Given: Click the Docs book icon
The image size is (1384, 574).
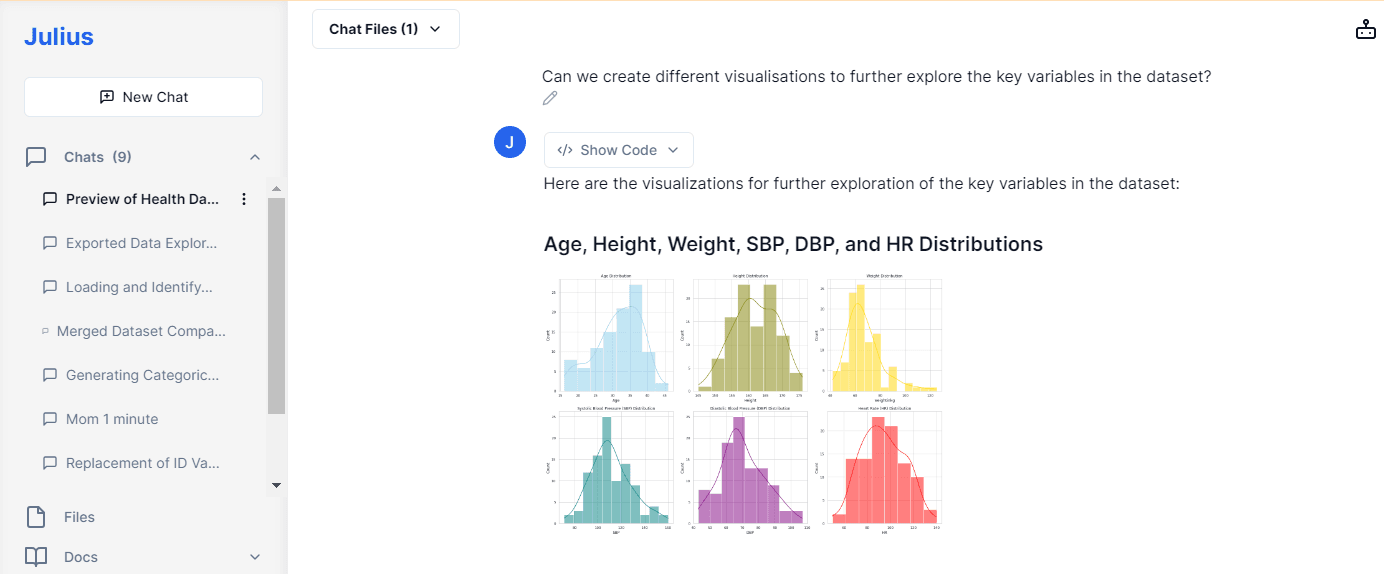Looking at the screenshot, I should [x=36, y=557].
